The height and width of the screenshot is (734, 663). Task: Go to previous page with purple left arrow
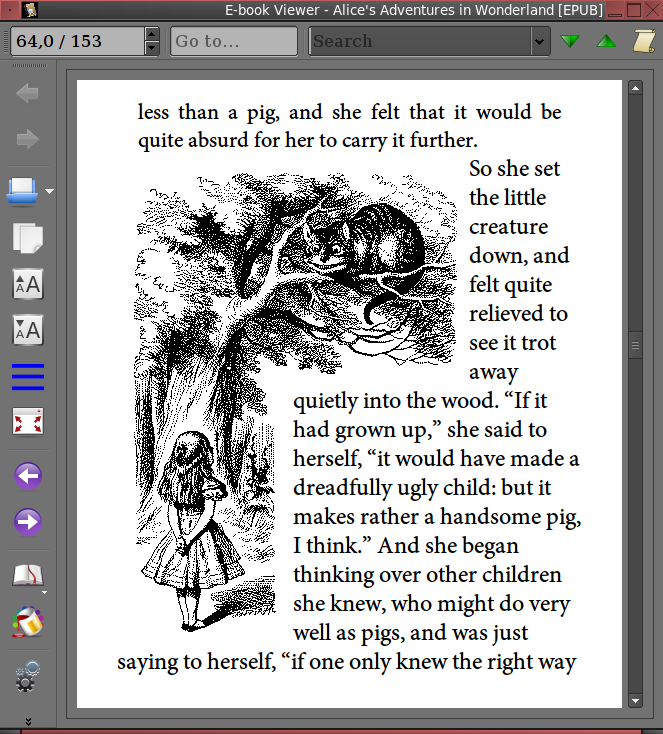[27, 476]
